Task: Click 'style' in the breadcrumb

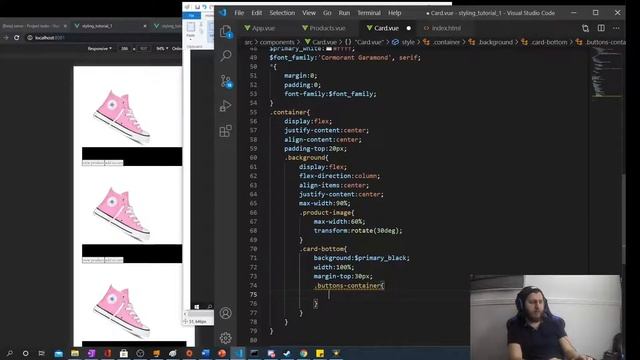Action: (408, 42)
